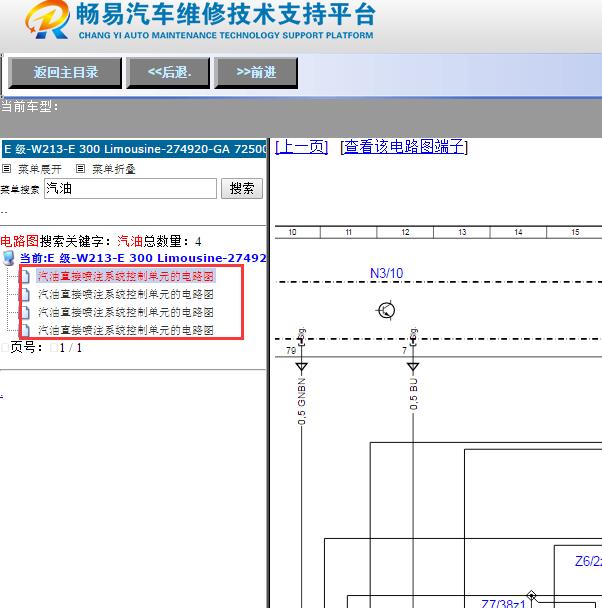Click pin 79 connector arrow symbol
This screenshot has height=608, width=602.
pos(302,366)
